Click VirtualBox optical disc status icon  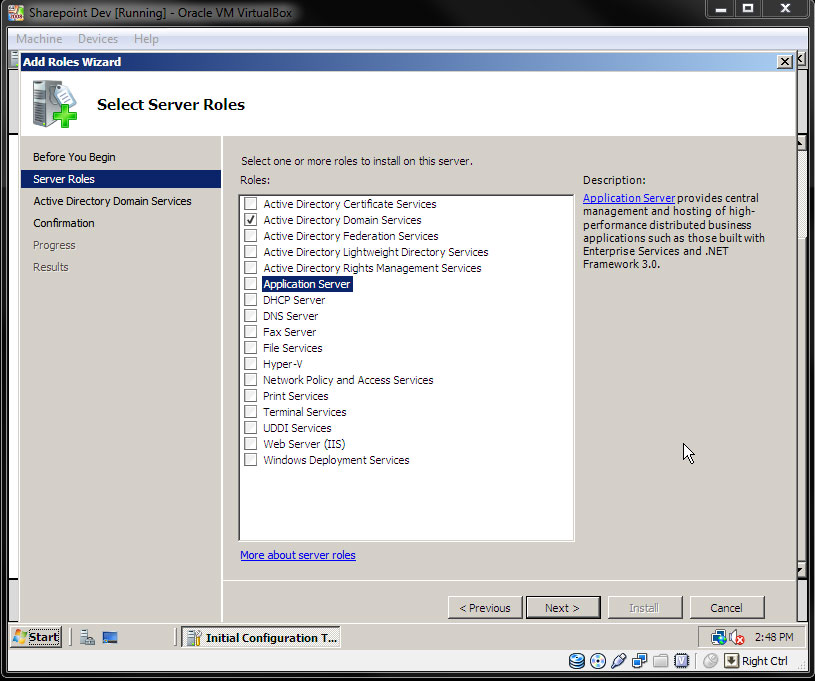pyautogui.click(x=598, y=661)
